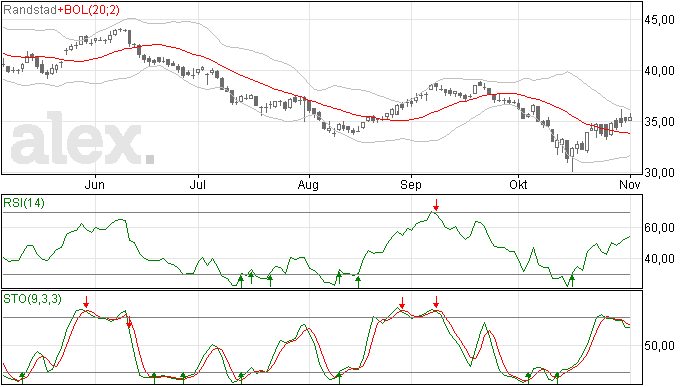Click the October green buy arrow on RSI

572,280
